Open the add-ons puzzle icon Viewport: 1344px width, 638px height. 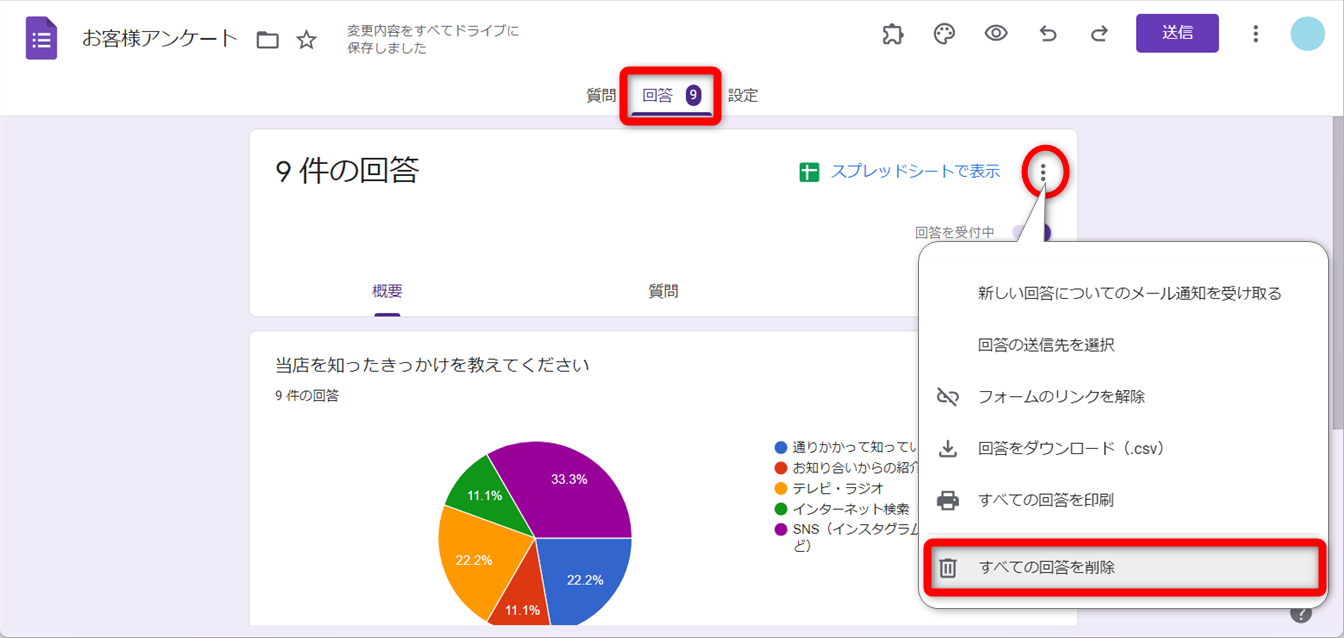(892, 34)
